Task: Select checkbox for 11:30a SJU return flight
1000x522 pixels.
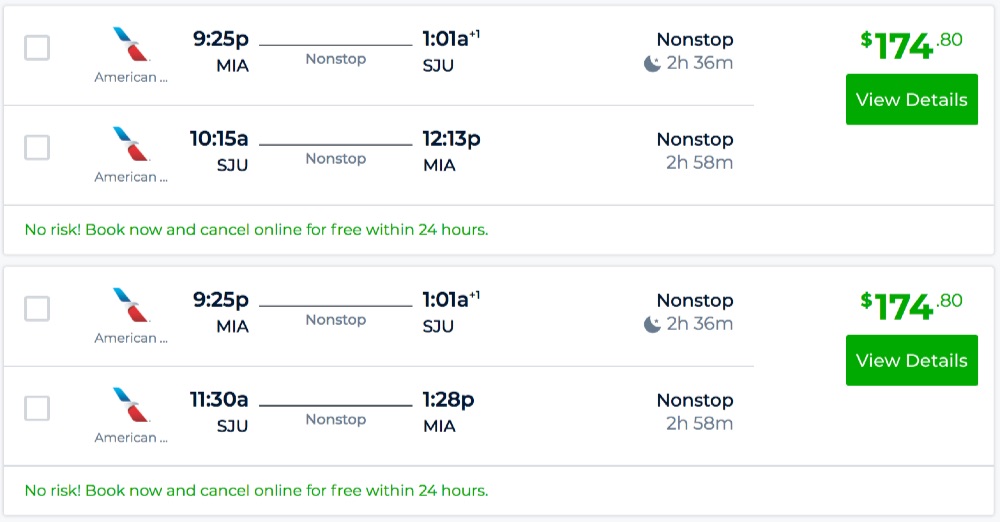Action: pyautogui.click(x=37, y=409)
